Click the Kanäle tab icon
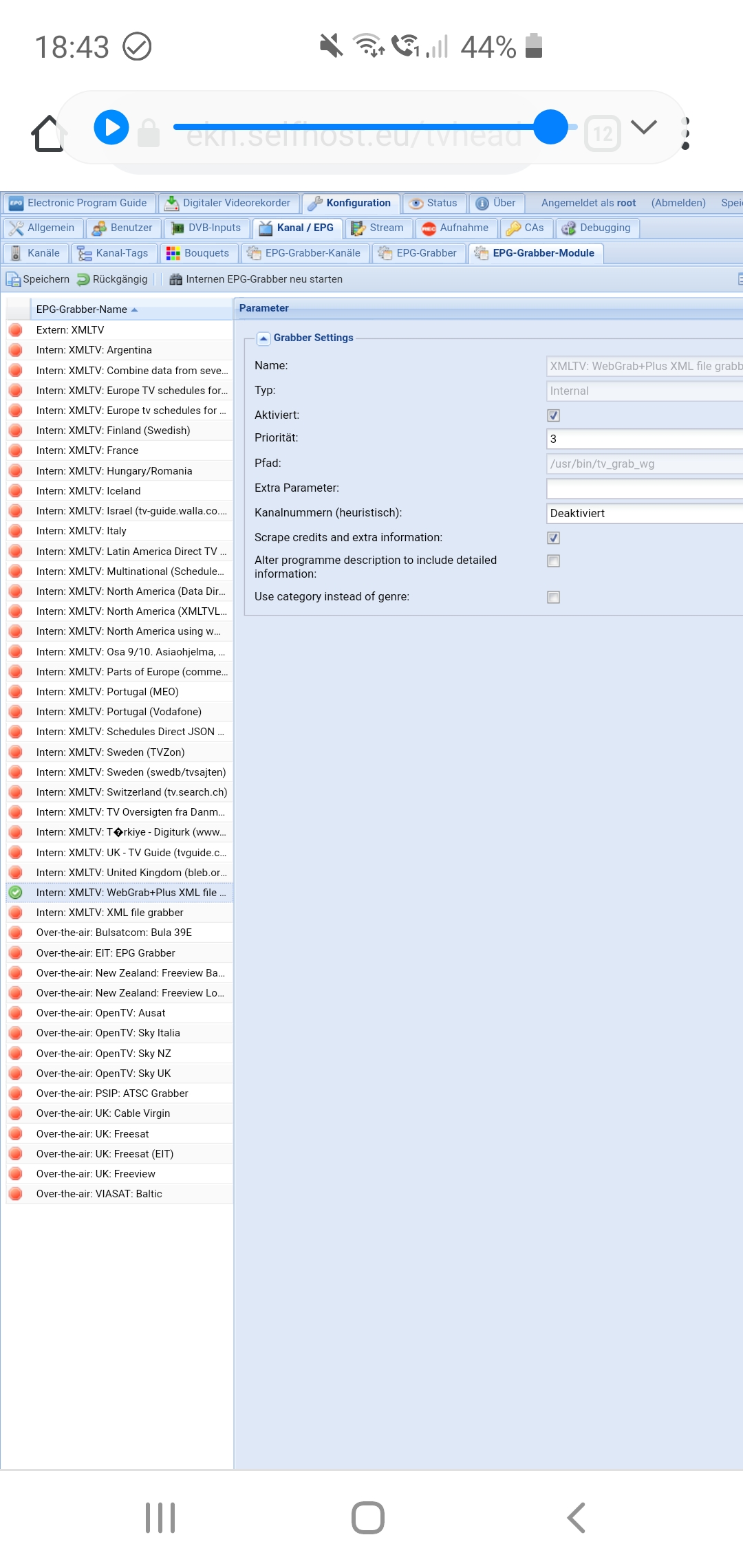743x1568 pixels. 15,254
